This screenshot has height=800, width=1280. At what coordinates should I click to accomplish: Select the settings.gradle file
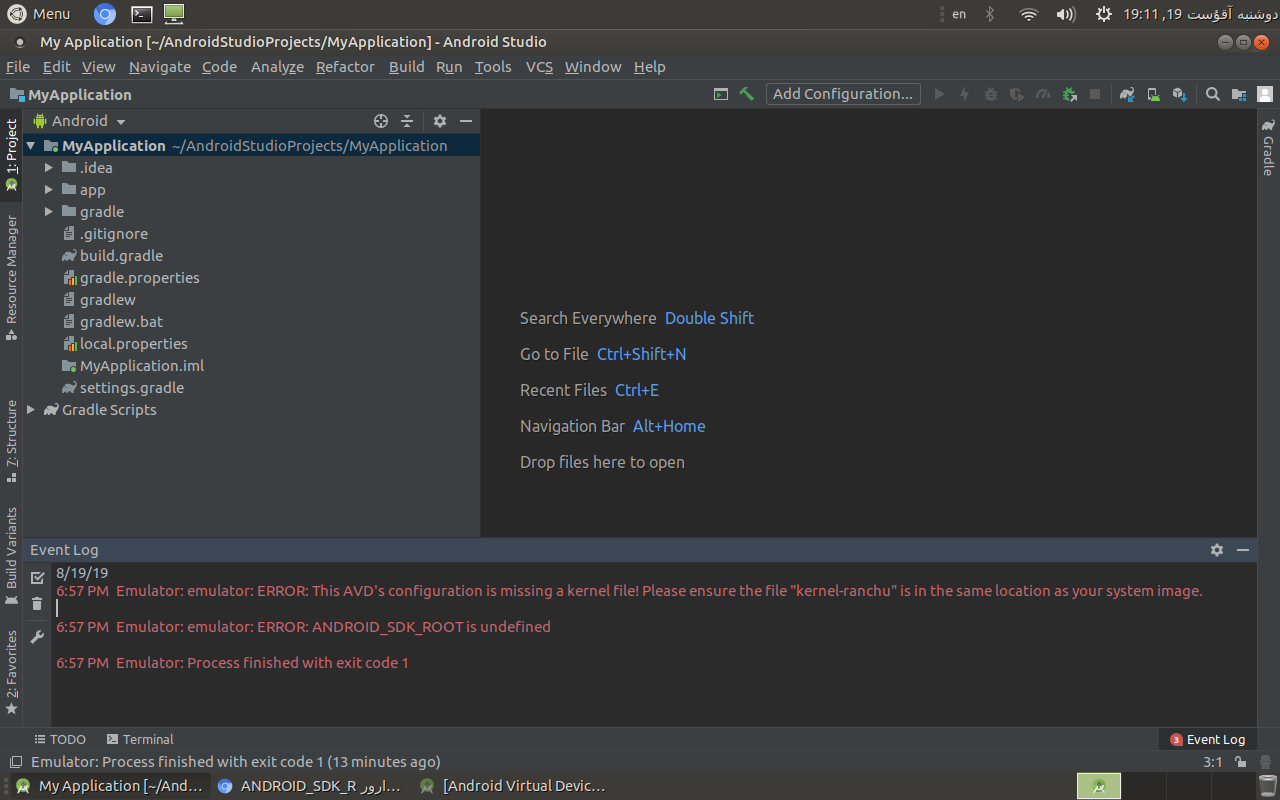pyautogui.click(x=132, y=388)
